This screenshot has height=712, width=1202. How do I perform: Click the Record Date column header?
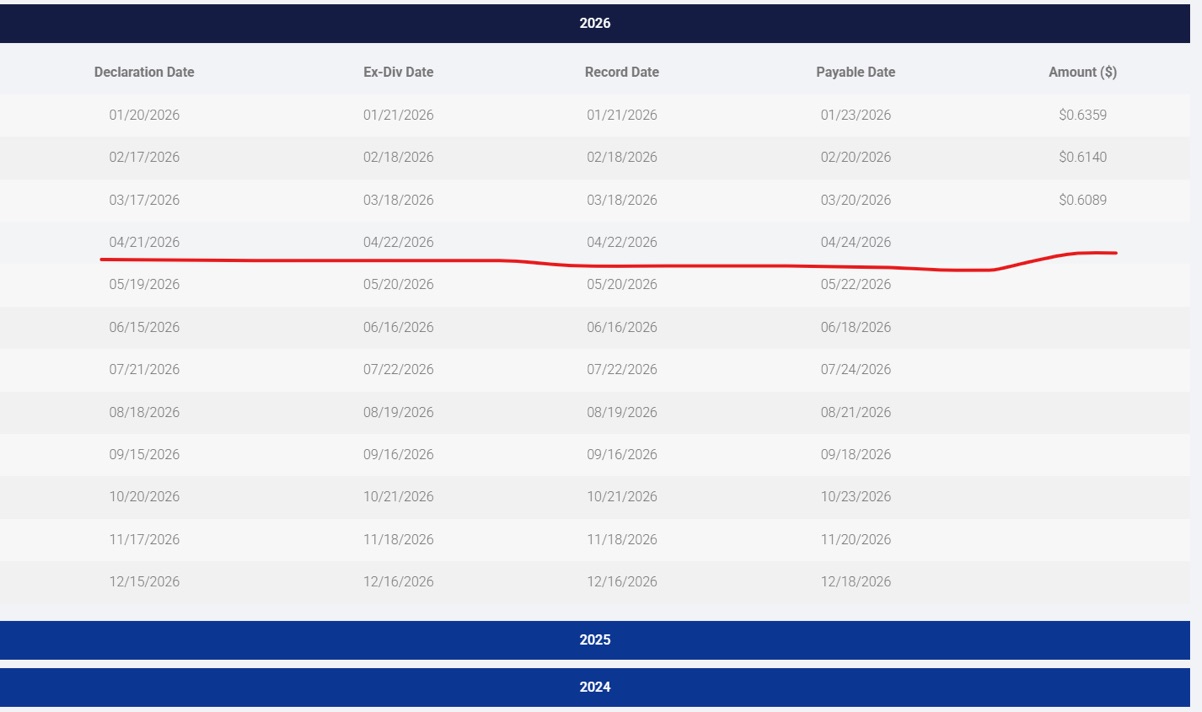coord(622,72)
